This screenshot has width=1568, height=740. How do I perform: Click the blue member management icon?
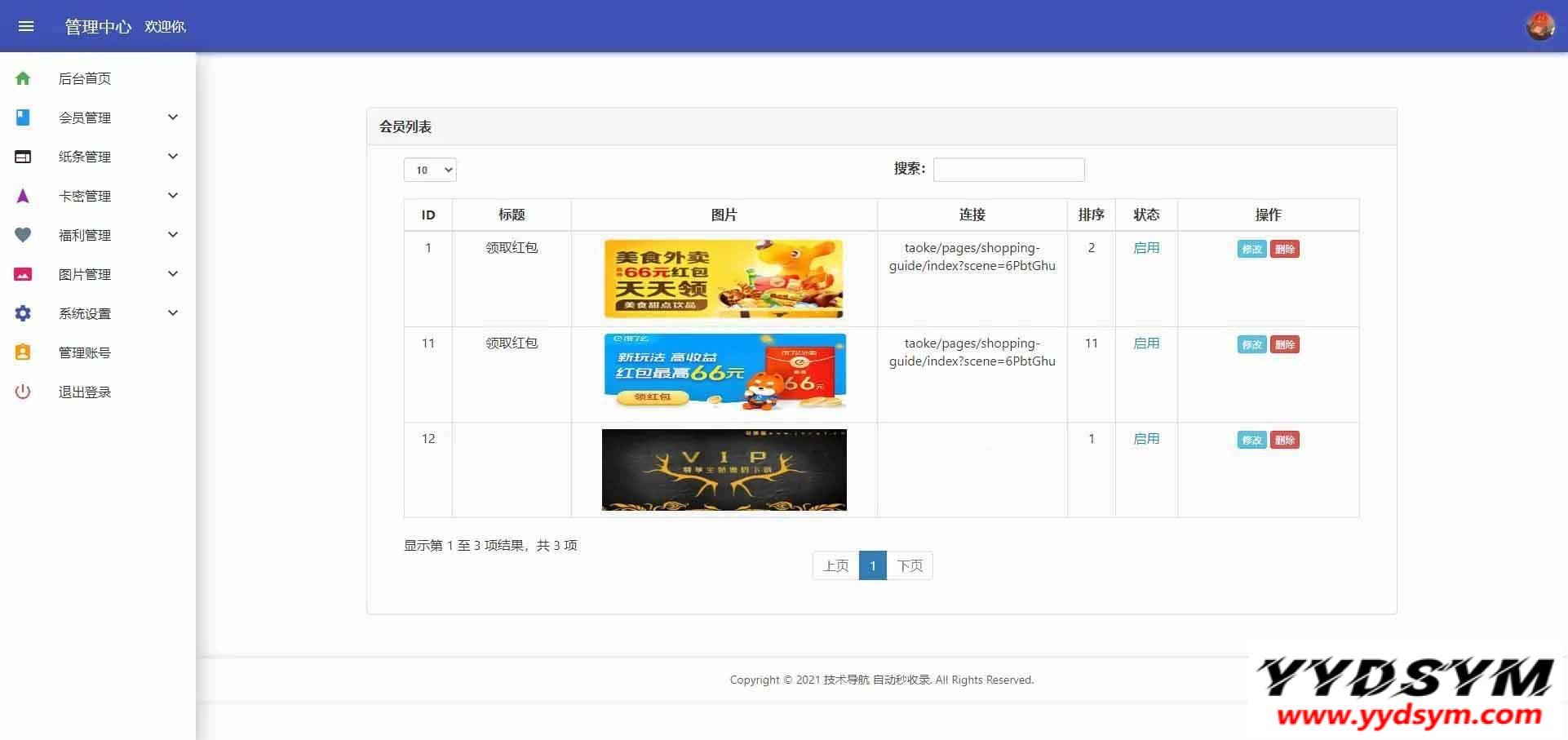23,117
